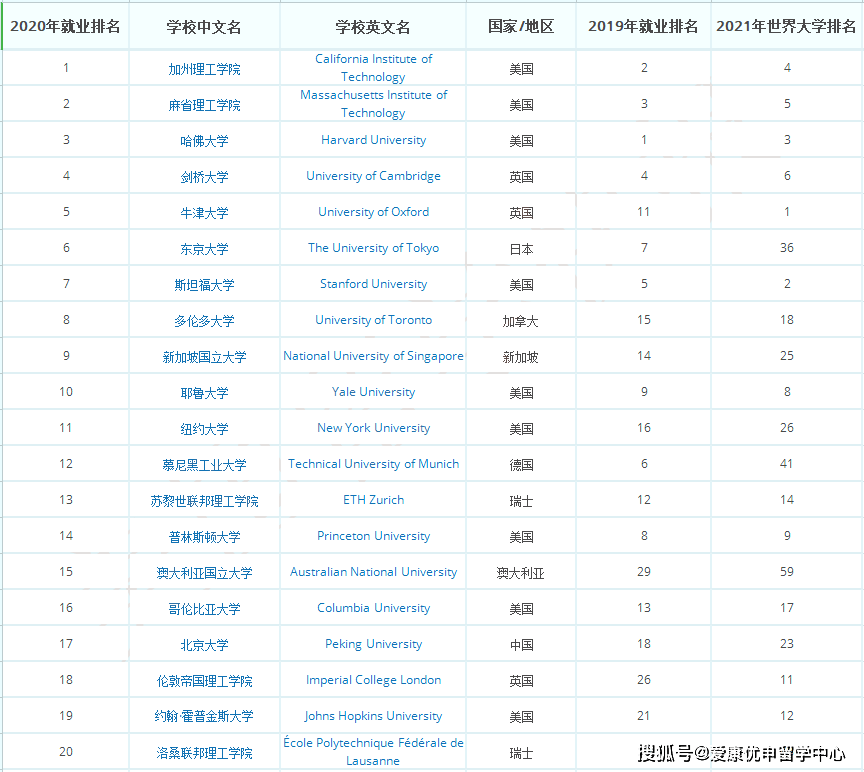Viewport: 864px width, 772px height.
Task: Click the Yale University English name
Action: (373, 392)
